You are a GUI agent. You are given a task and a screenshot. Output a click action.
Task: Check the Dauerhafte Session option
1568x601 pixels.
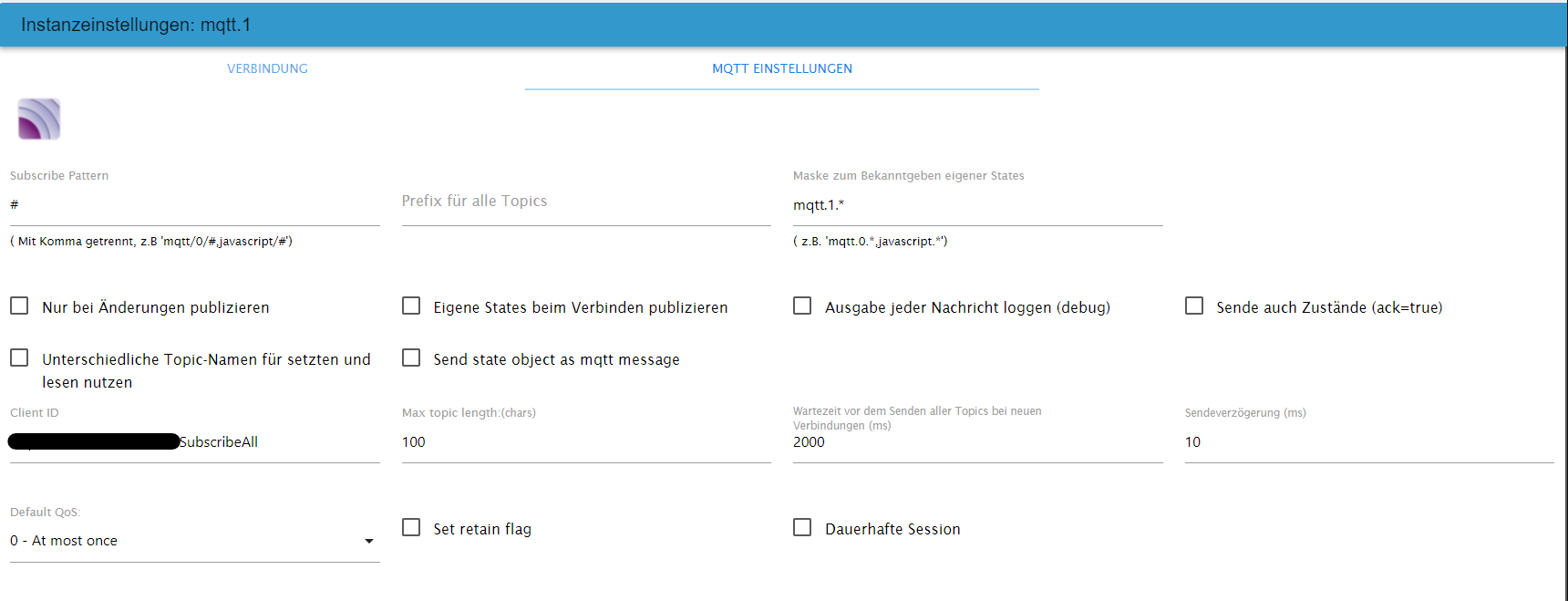pos(802,528)
